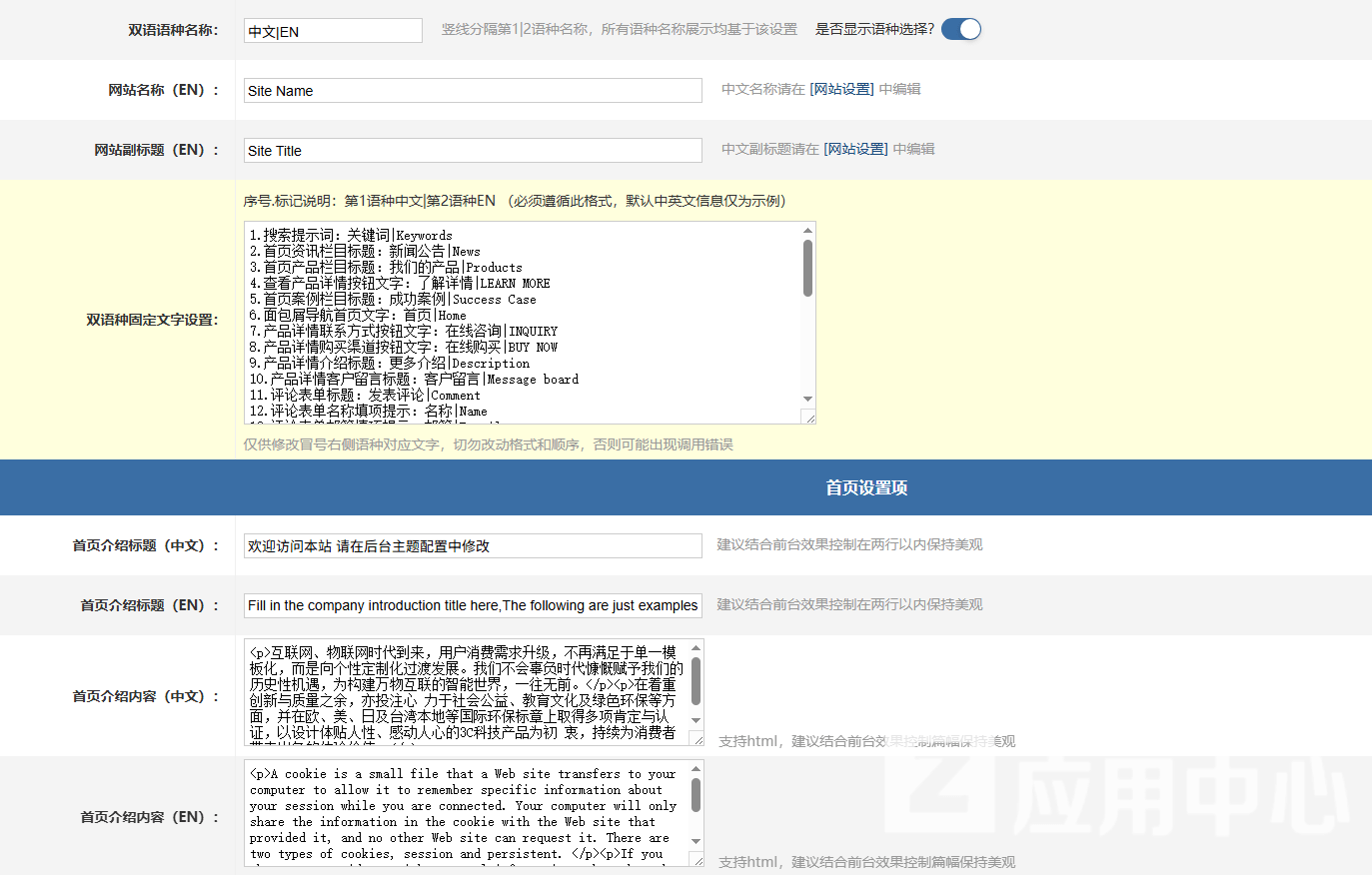The image size is (1372, 875).
Task: Click scroll-down arrow of 首页介绍内容（EN）textarea
Action: click(695, 841)
